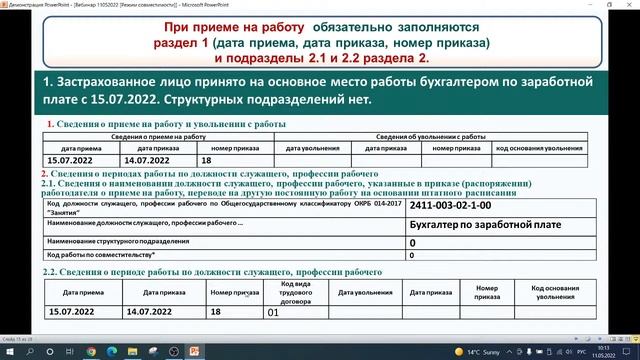This screenshot has width=640, height=360.
Task: Open File Explorer from taskbar
Action: coord(132,351)
